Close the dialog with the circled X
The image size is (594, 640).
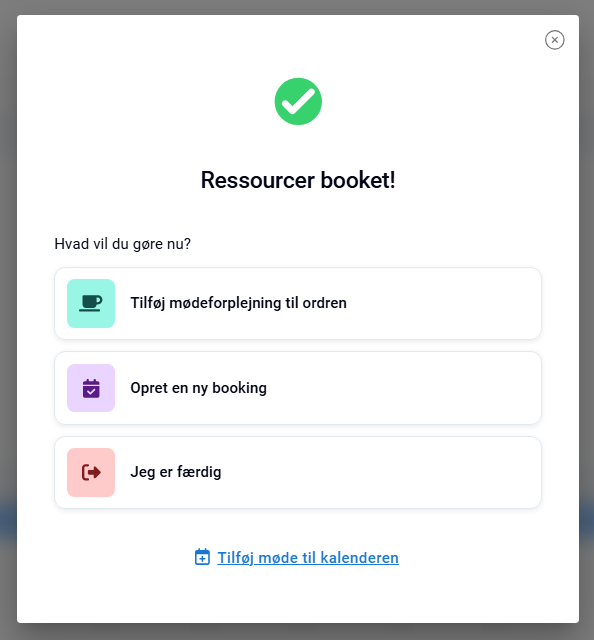554,40
